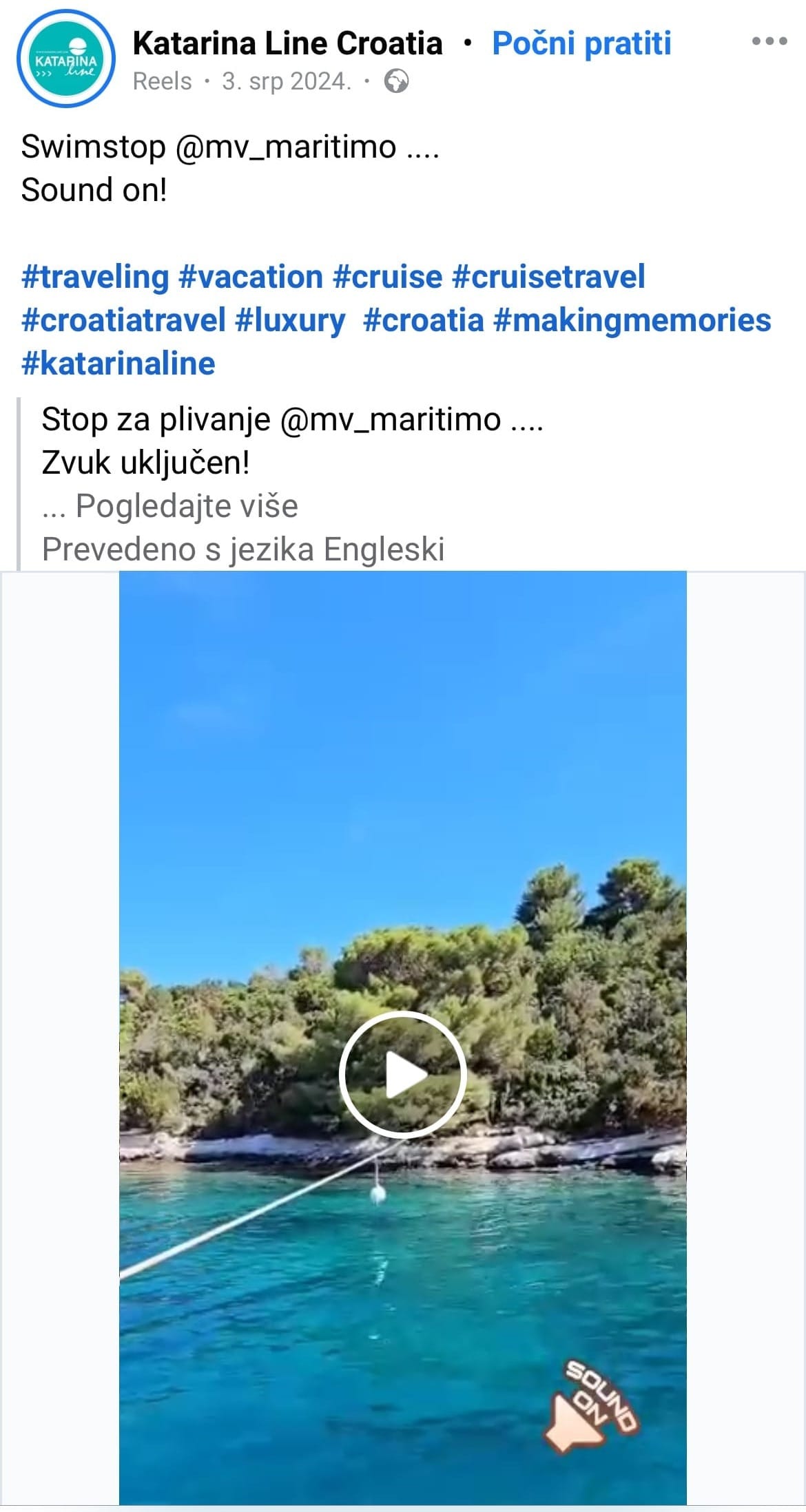806x1512 pixels.
Task: Open Katarina Line profile picture
Action: coord(66,59)
